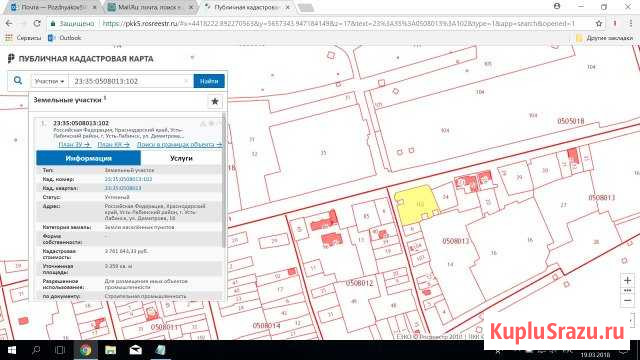This screenshot has height=360, width=640.
Task: Open Другие закладки folder
Action: pos(605,38)
